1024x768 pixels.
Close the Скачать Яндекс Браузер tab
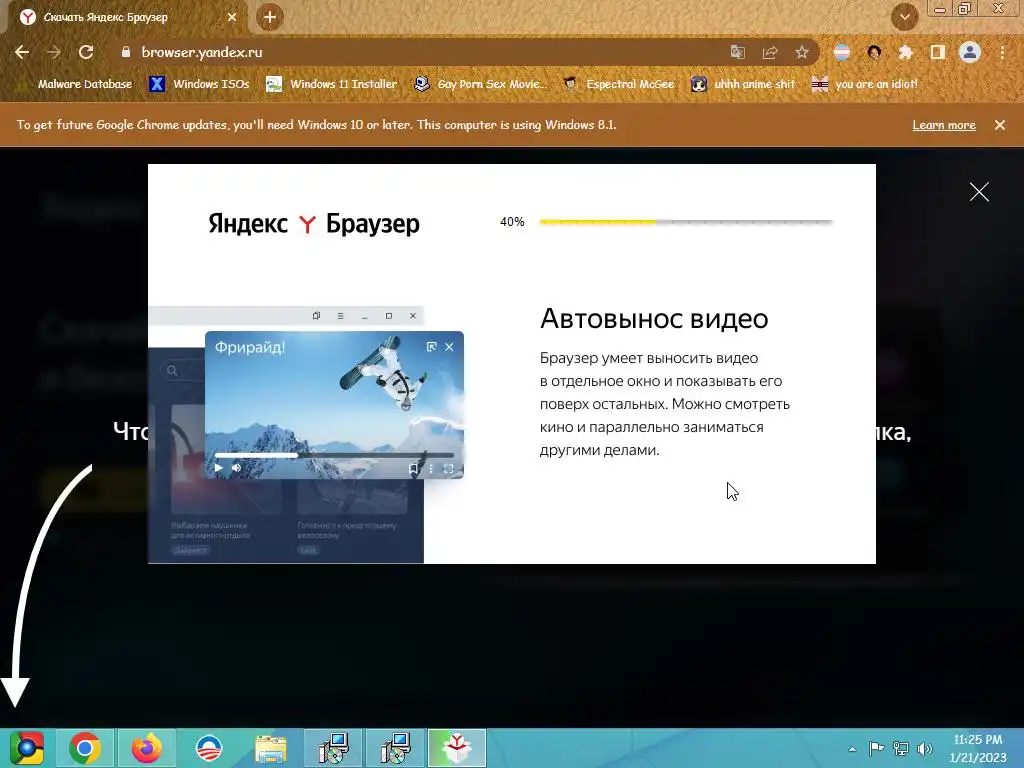click(232, 18)
